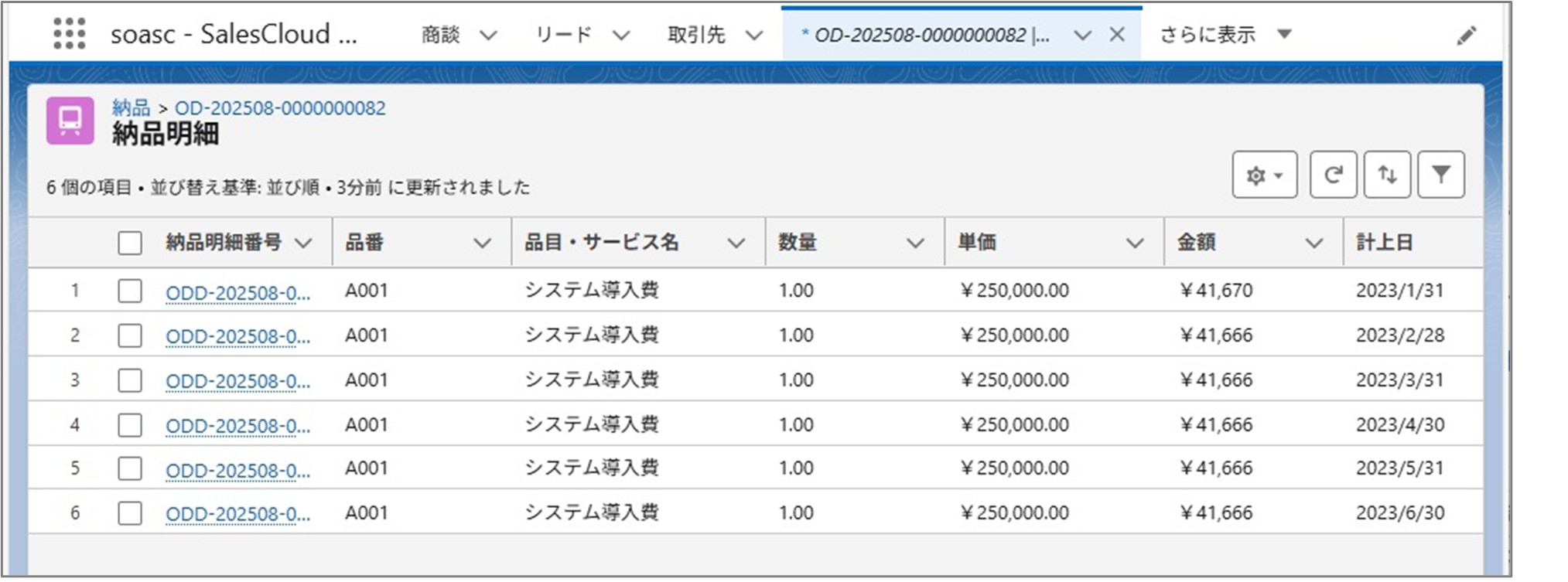Expand the 商談 tab dropdown chevron
Image resolution: width=1568 pixels, height=582 pixels.
[x=488, y=35]
